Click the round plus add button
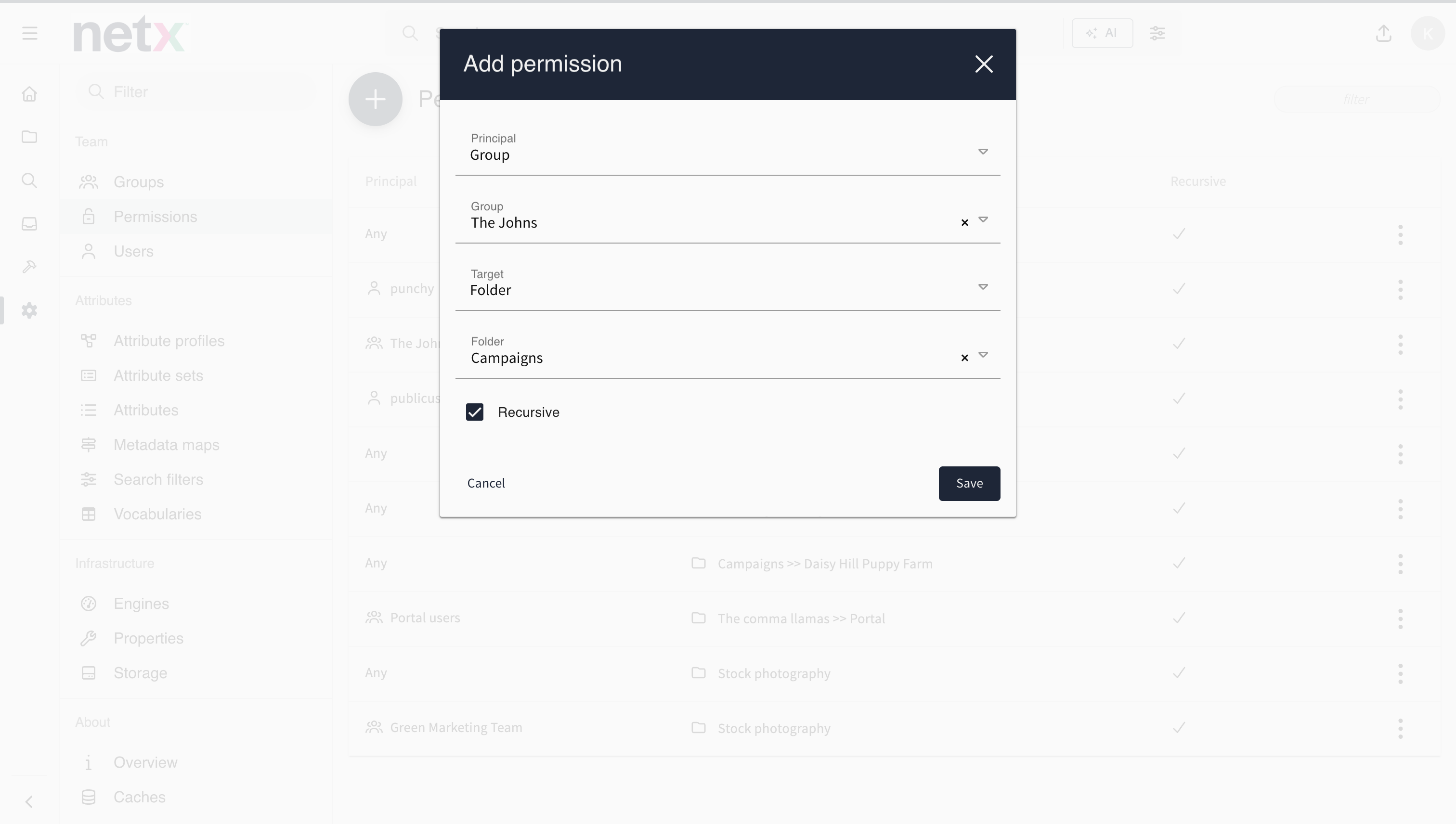The width and height of the screenshot is (1456, 824). coord(376,99)
